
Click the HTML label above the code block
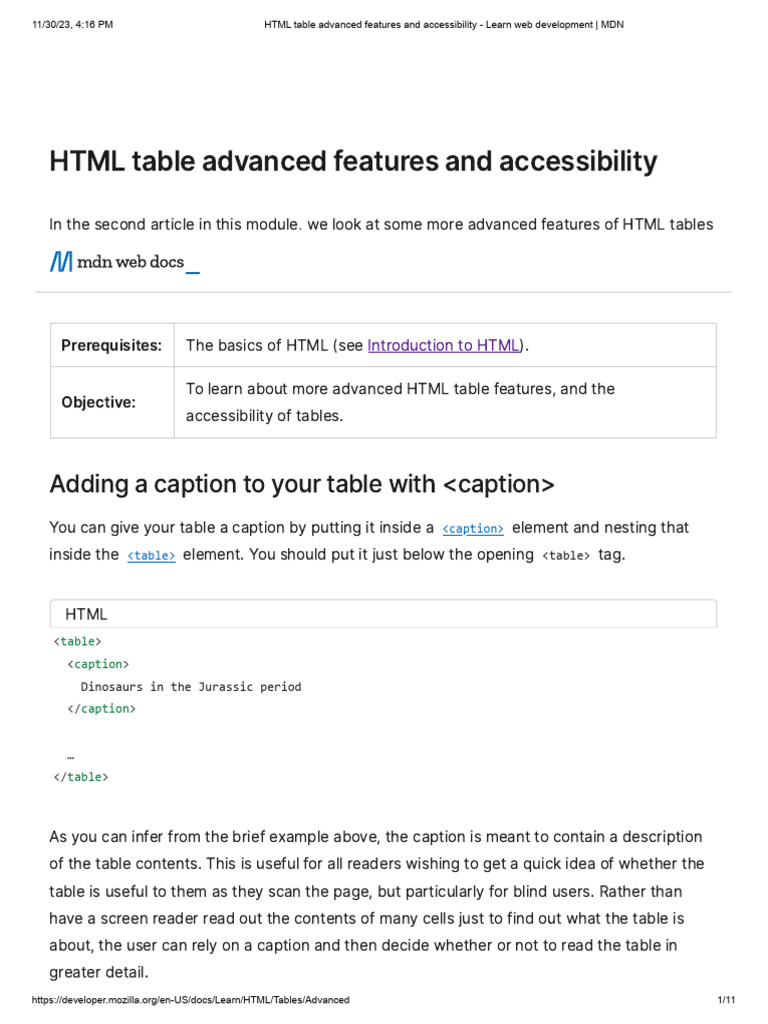point(86,614)
